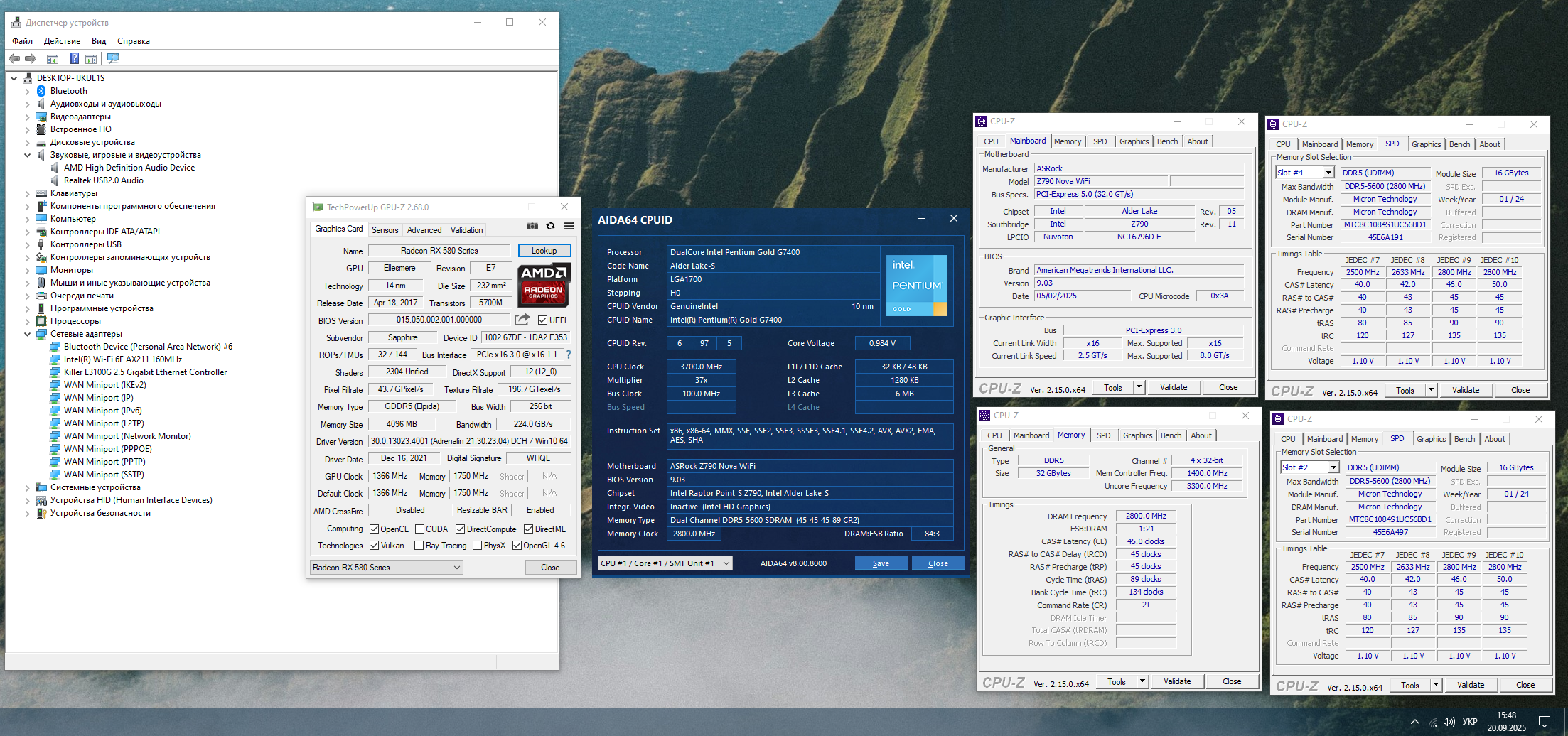Screen dimensions: 1568x736
Task: Switch to Memory tab in CPU-Z Mainboard window
Action: point(1068,141)
